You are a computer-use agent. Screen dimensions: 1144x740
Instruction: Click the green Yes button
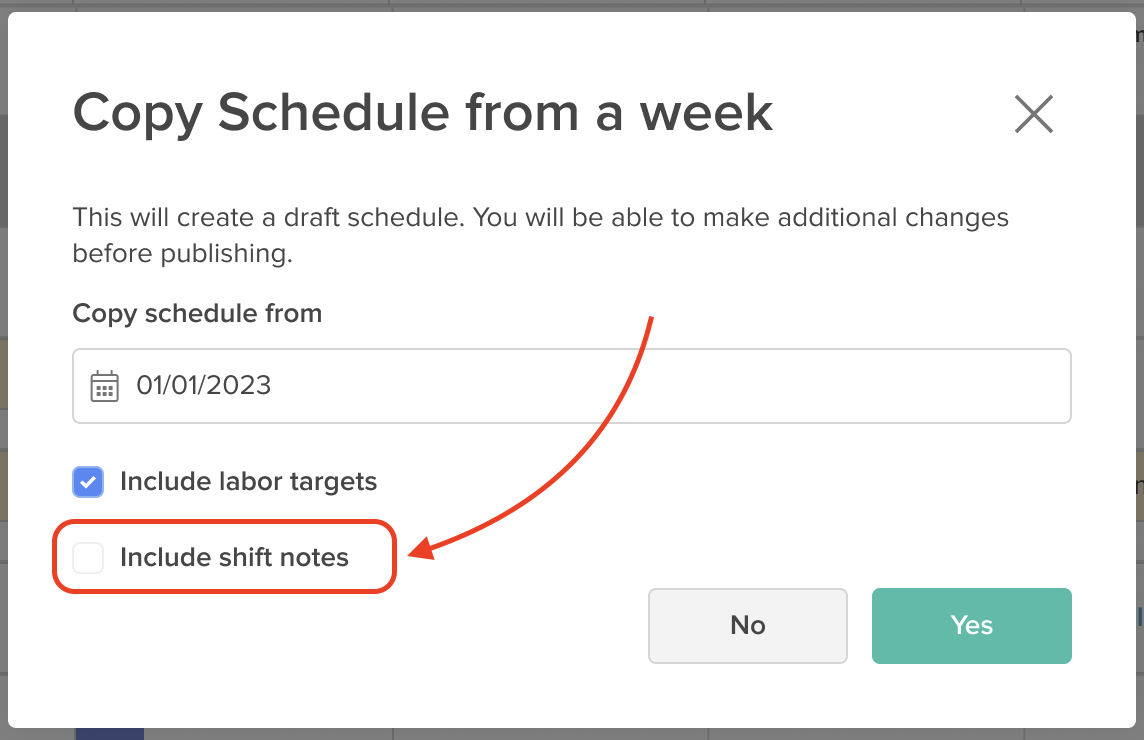[971, 625]
